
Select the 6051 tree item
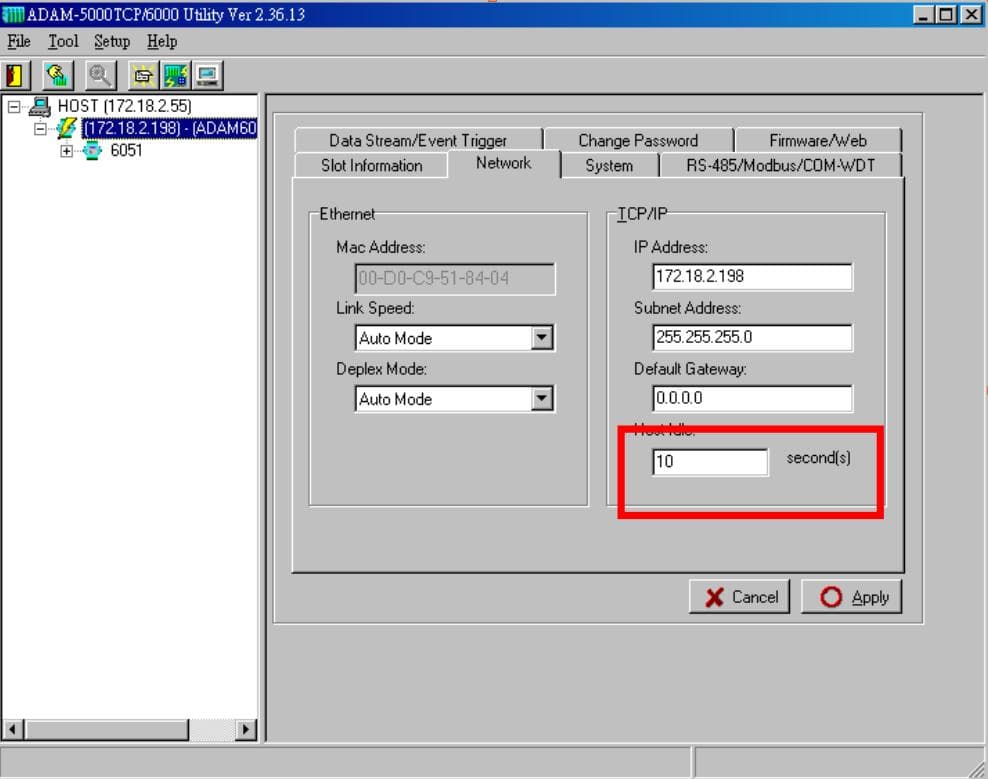(126, 151)
